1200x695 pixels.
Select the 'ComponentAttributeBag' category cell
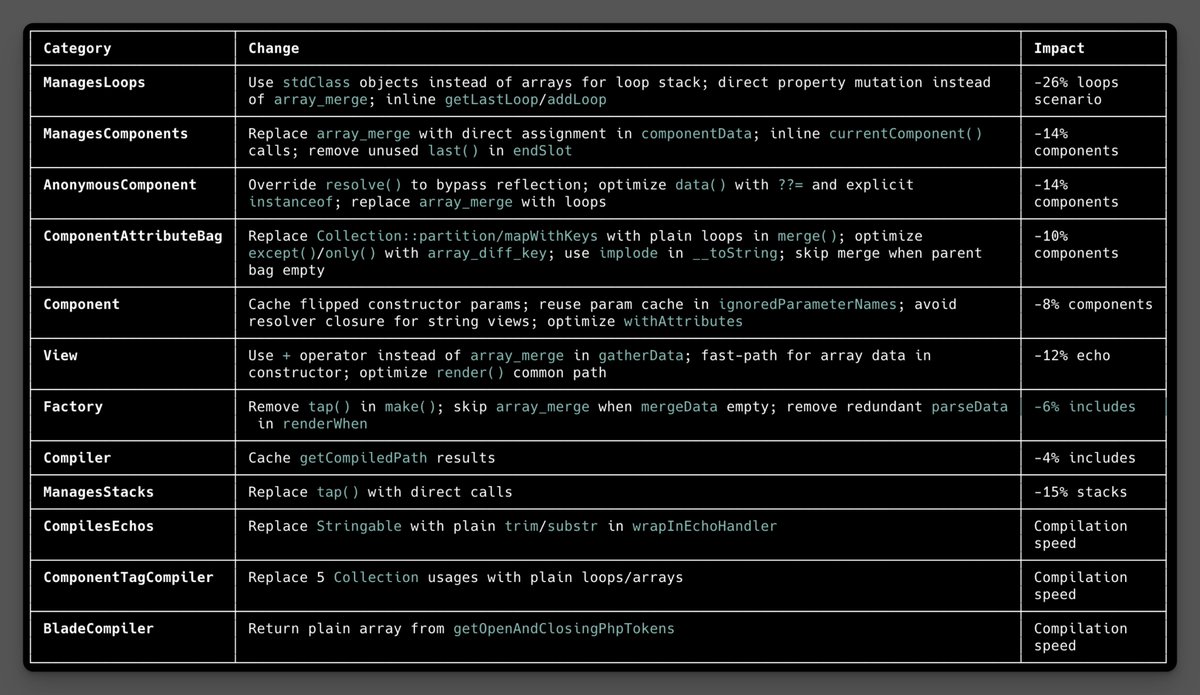[x=132, y=236]
